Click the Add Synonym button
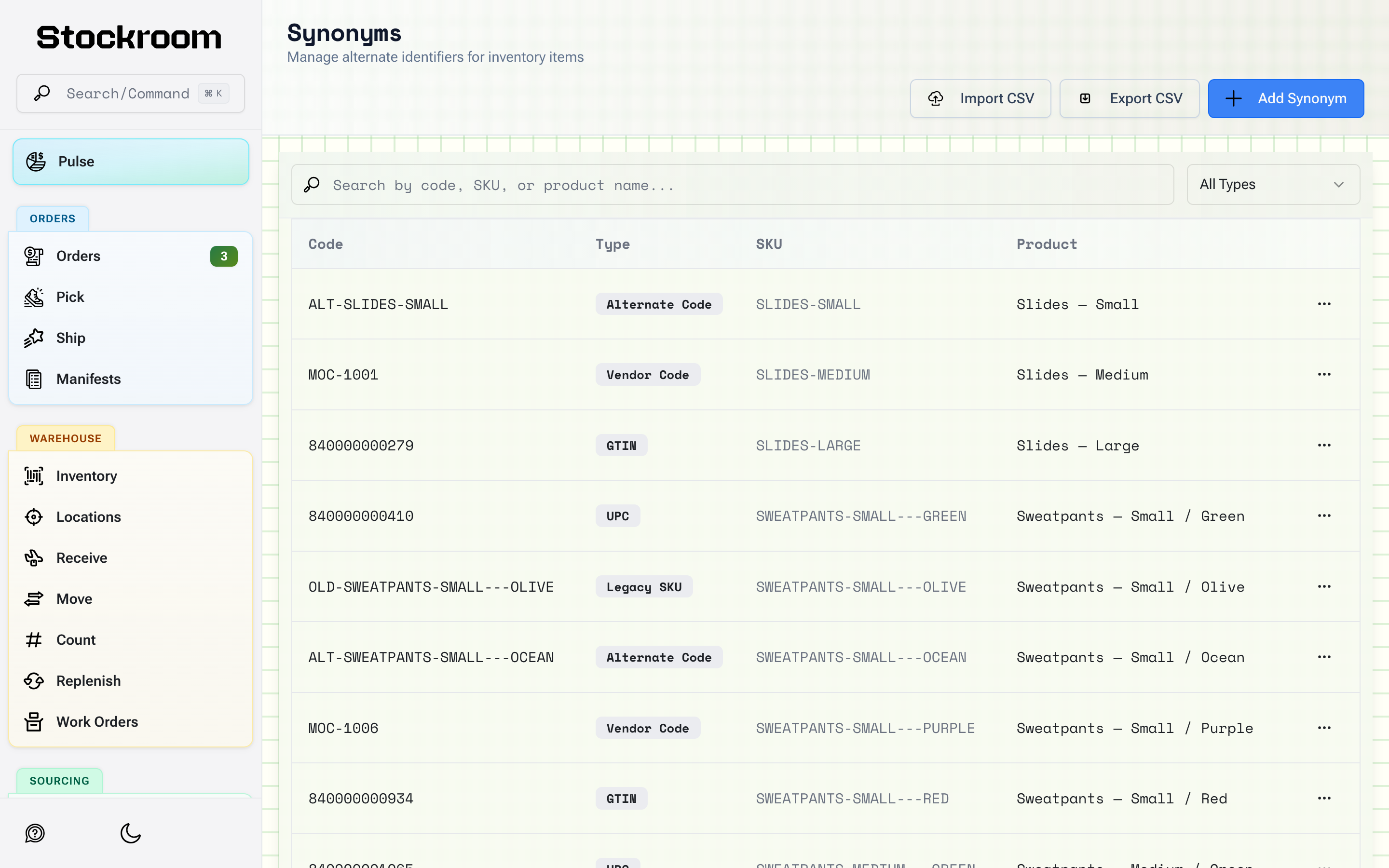Image resolution: width=1389 pixels, height=868 pixels. (x=1286, y=99)
